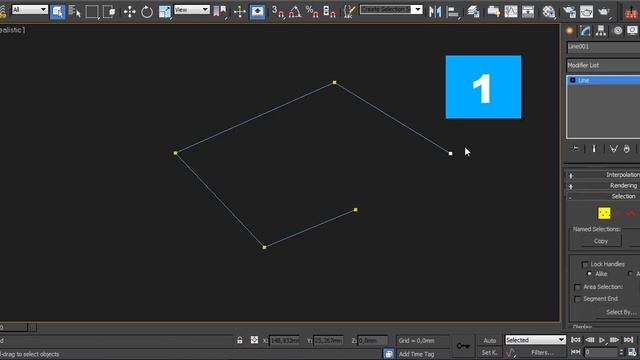Toggle 3D Snaps
640x360 pixels.
coord(278,11)
